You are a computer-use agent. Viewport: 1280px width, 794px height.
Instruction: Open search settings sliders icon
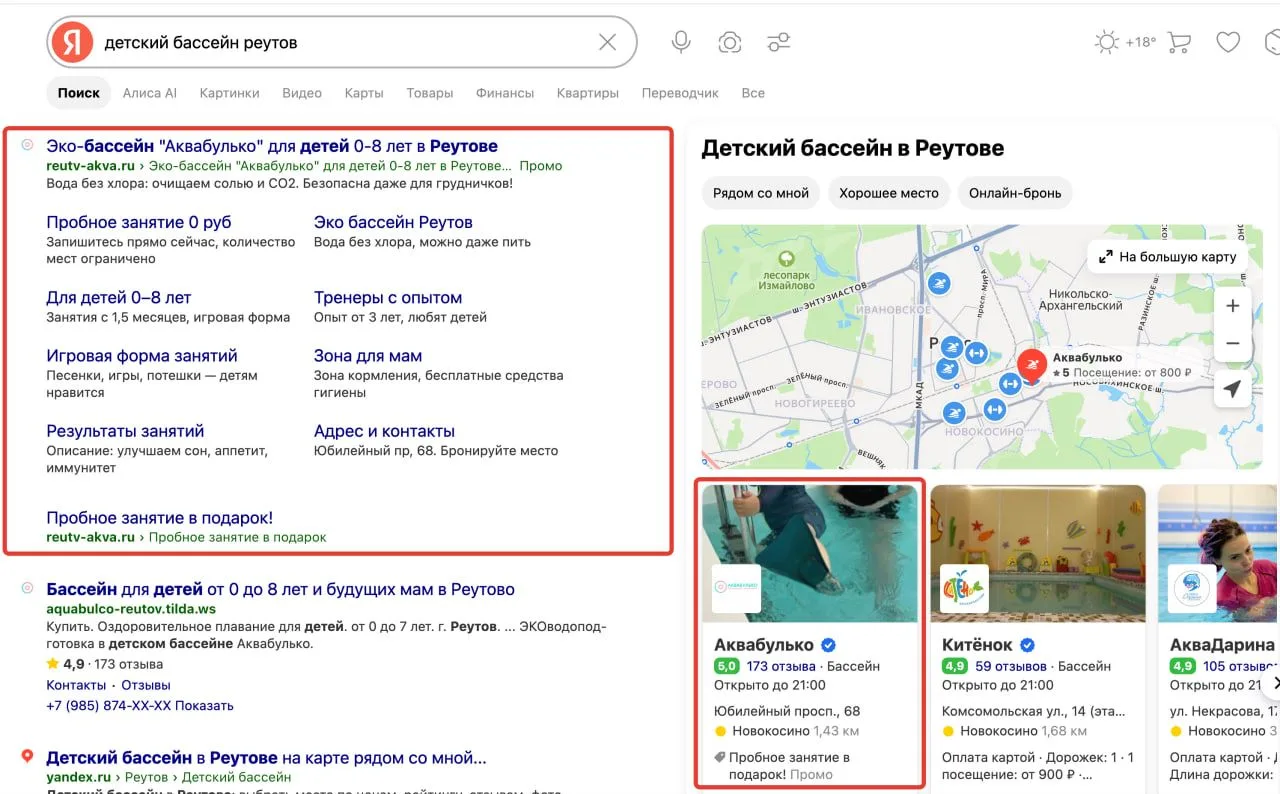click(x=778, y=42)
